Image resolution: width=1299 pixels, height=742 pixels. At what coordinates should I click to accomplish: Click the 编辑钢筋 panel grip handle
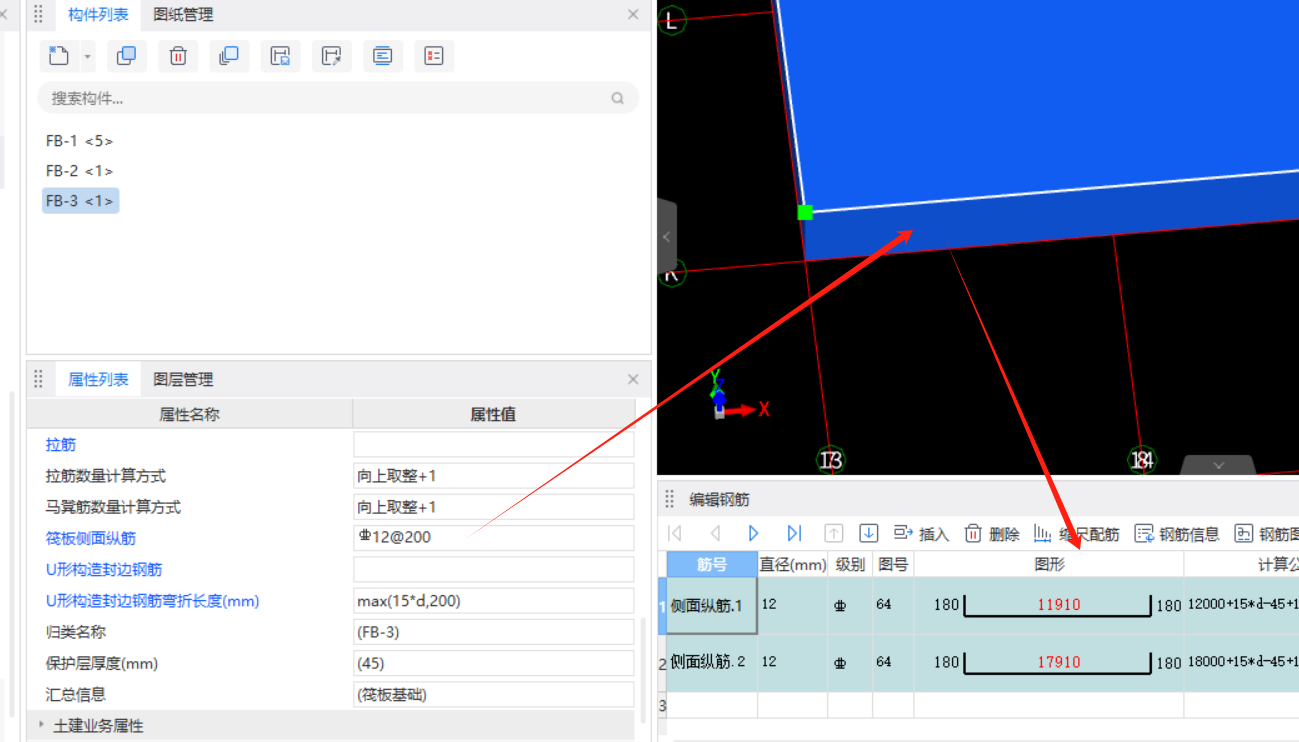[x=670, y=499]
